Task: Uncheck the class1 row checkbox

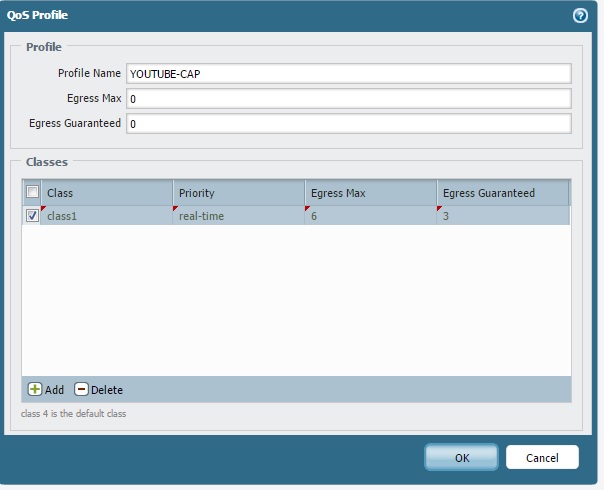Action: [x=32, y=215]
